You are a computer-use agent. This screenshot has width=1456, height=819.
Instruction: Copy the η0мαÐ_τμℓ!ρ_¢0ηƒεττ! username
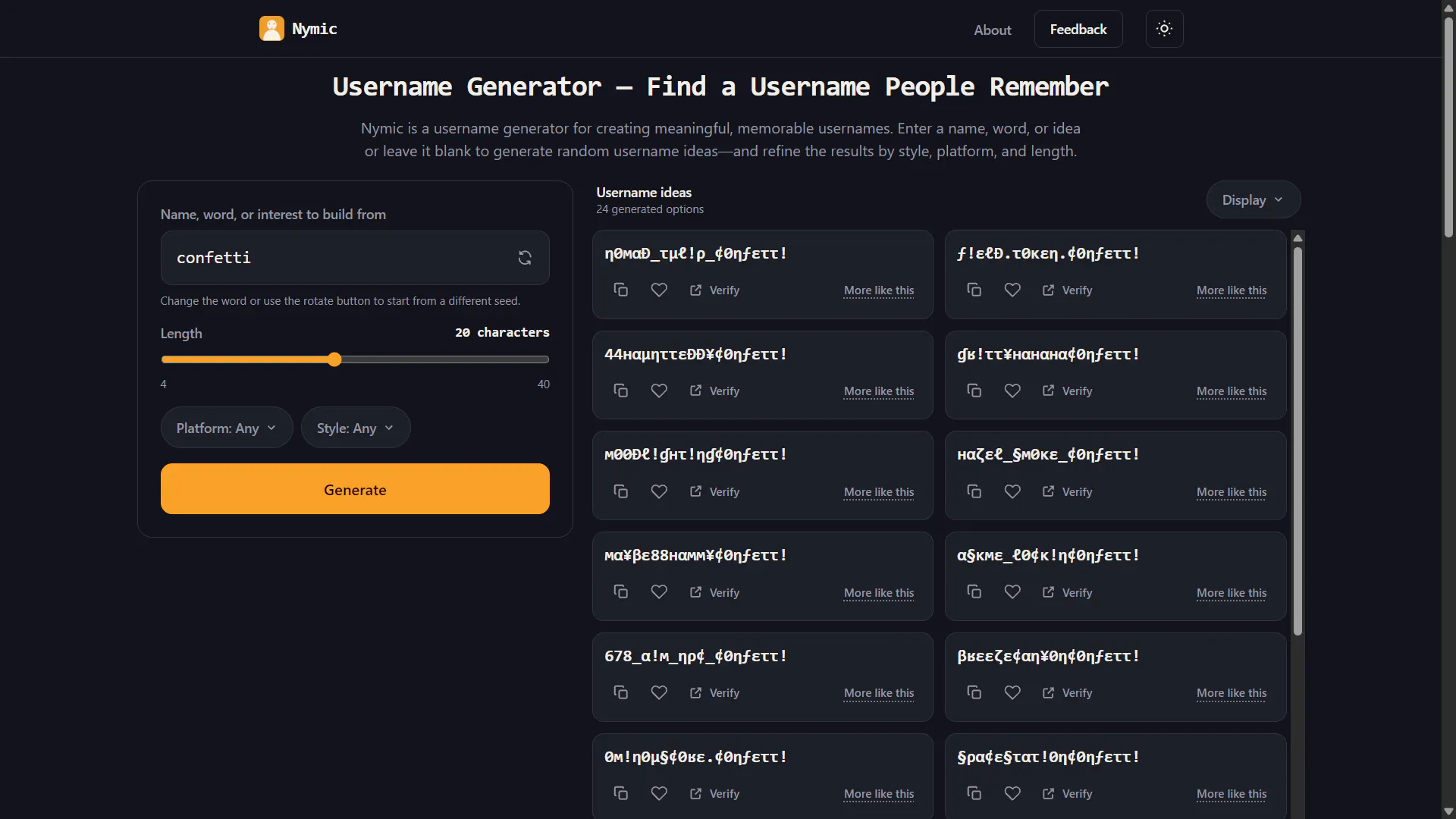[x=621, y=290]
